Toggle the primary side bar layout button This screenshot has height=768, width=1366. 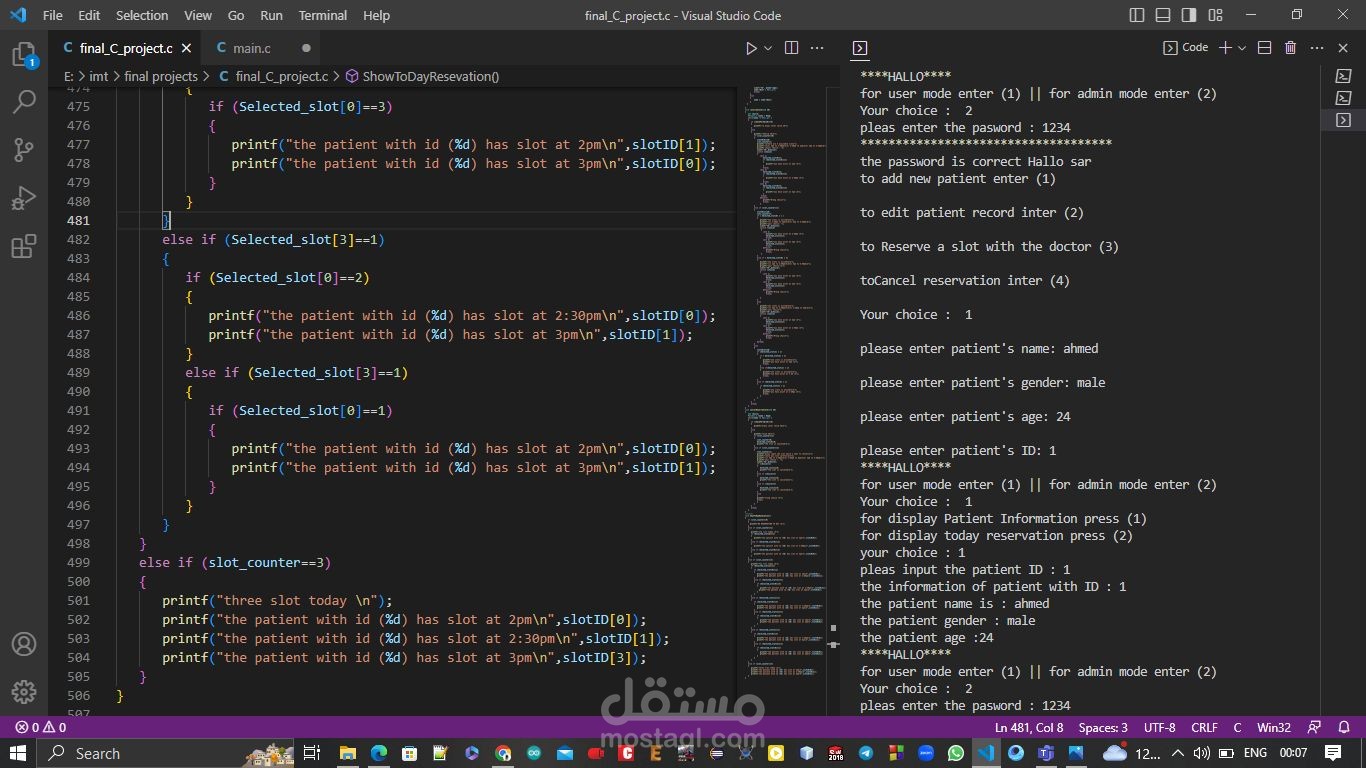coord(1137,15)
